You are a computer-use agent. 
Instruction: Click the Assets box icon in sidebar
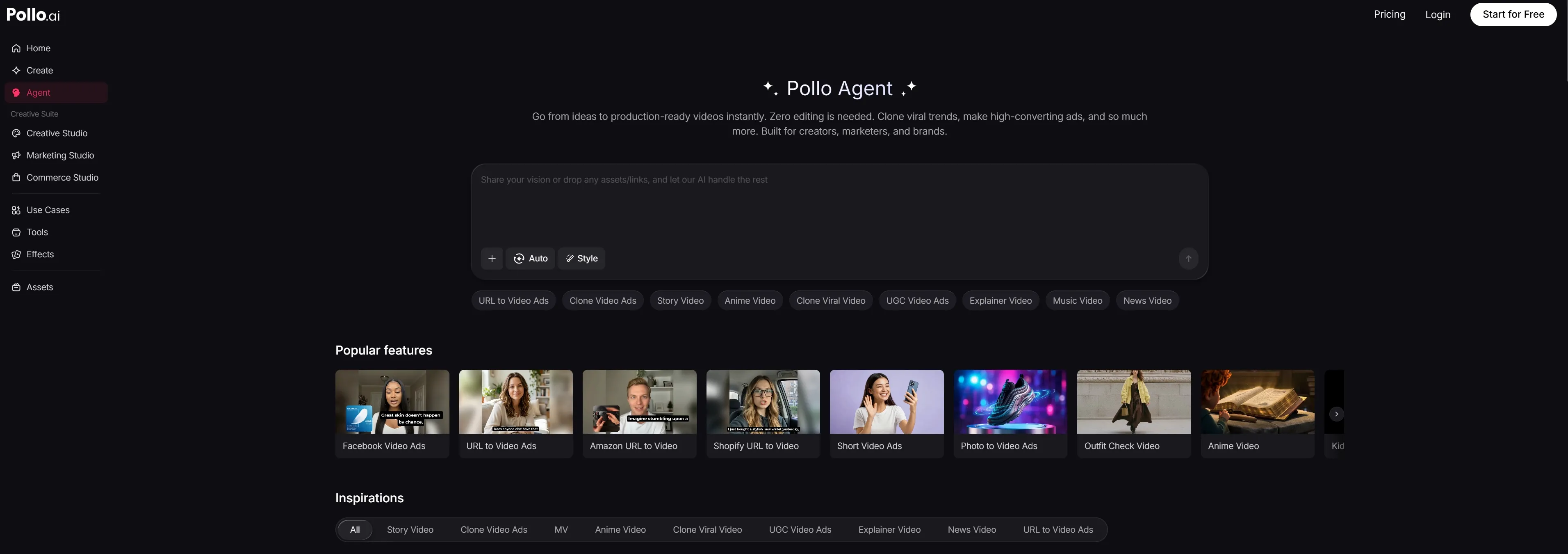(16, 287)
